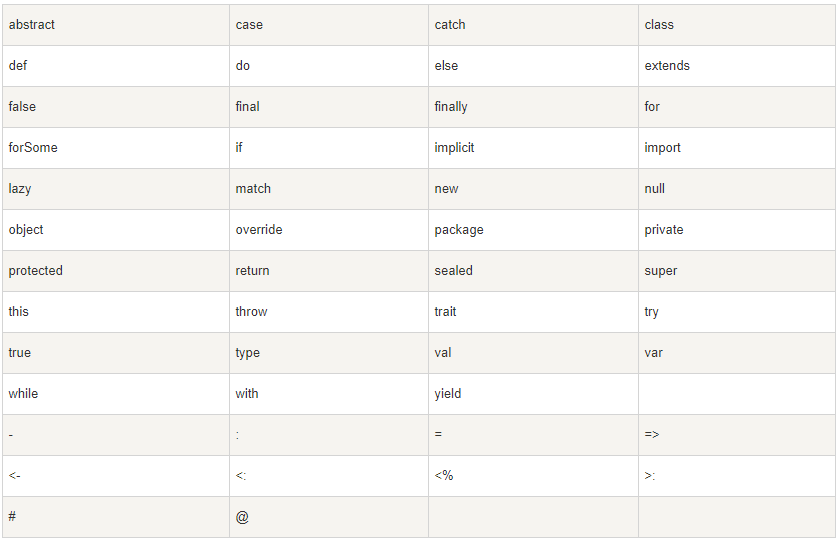Click the 'import' keyword text
838x540 pixels.
(662, 148)
